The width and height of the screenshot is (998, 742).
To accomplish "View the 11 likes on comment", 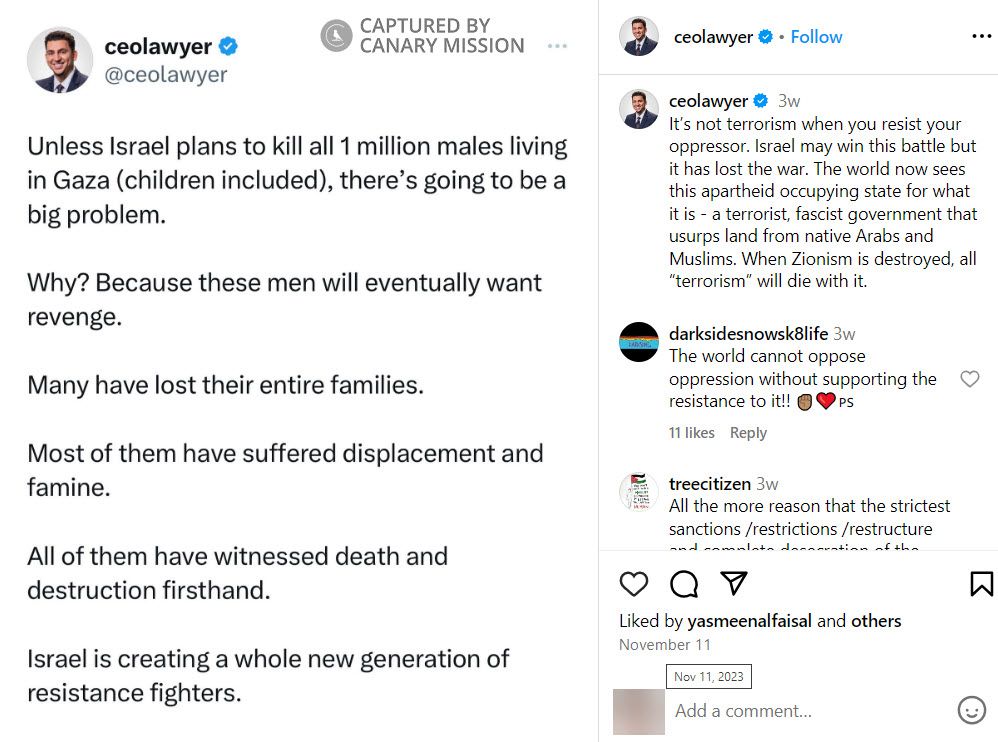I will coord(691,433).
